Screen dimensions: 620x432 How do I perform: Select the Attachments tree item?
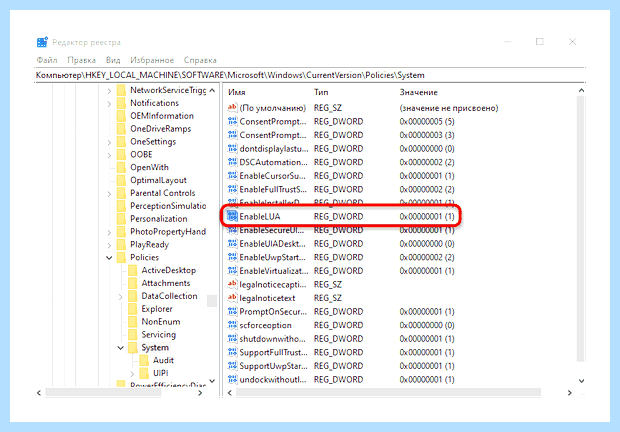click(166, 283)
